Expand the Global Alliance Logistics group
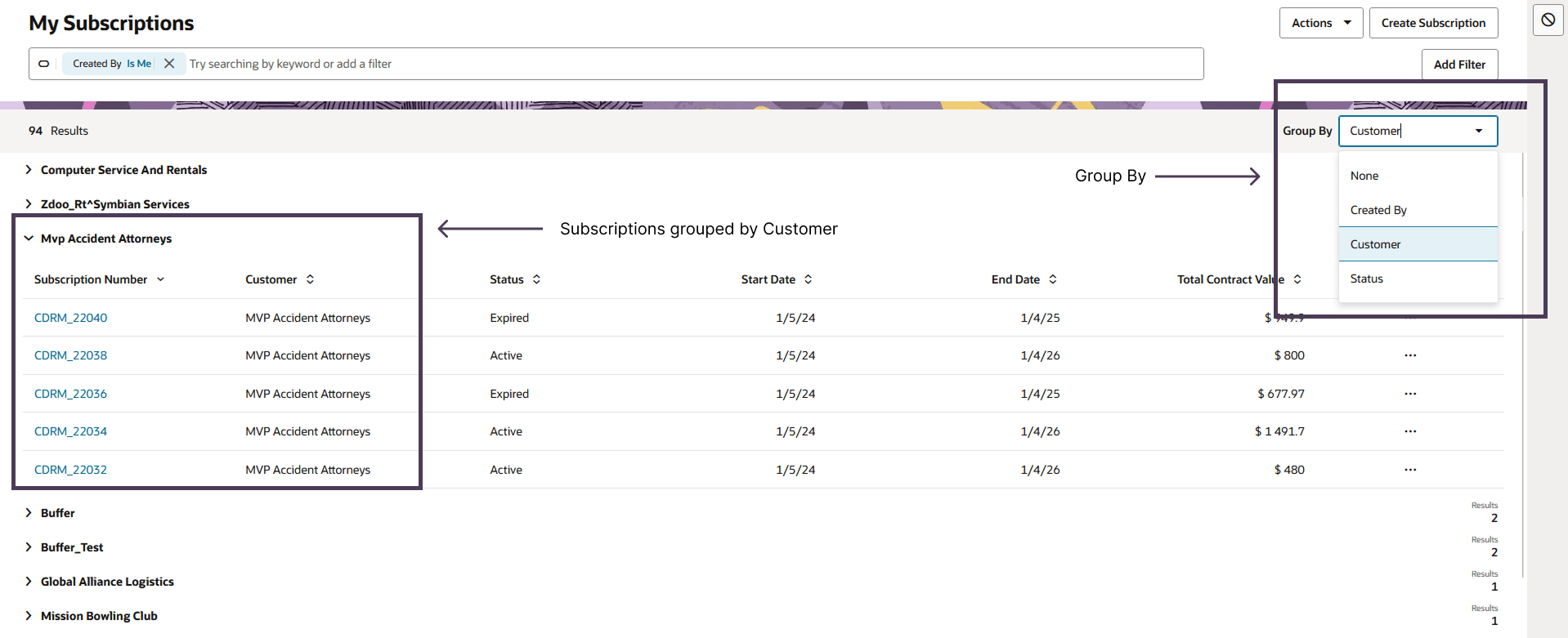1568x638 pixels. click(29, 582)
